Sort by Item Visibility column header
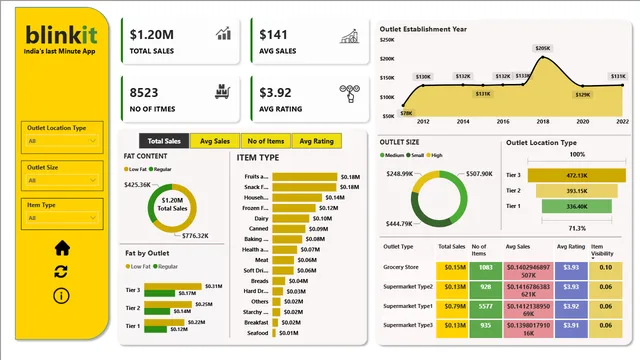Viewport: 640px width, 360px height. pyautogui.click(x=602, y=250)
